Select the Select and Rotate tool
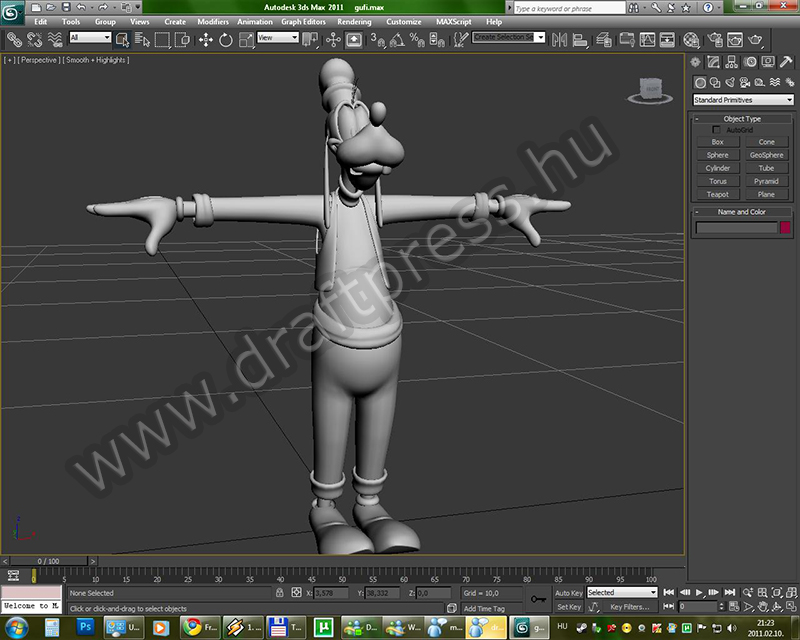This screenshot has height=640, width=800. pyautogui.click(x=226, y=39)
